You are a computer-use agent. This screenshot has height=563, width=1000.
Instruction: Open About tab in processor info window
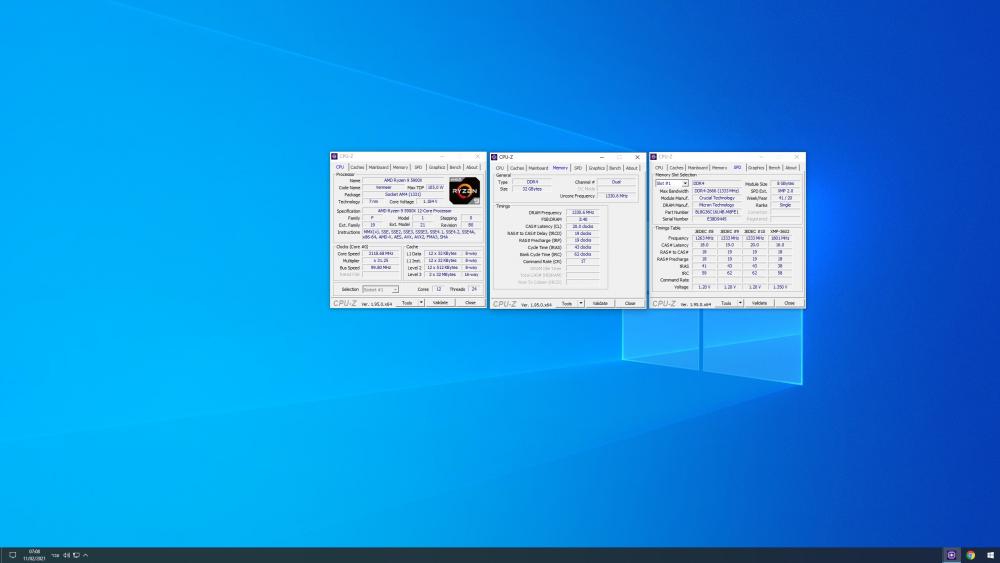point(472,168)
